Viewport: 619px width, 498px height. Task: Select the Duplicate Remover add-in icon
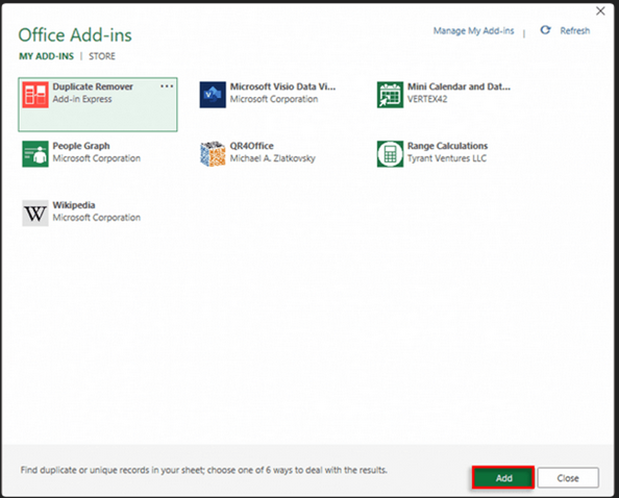35,95
